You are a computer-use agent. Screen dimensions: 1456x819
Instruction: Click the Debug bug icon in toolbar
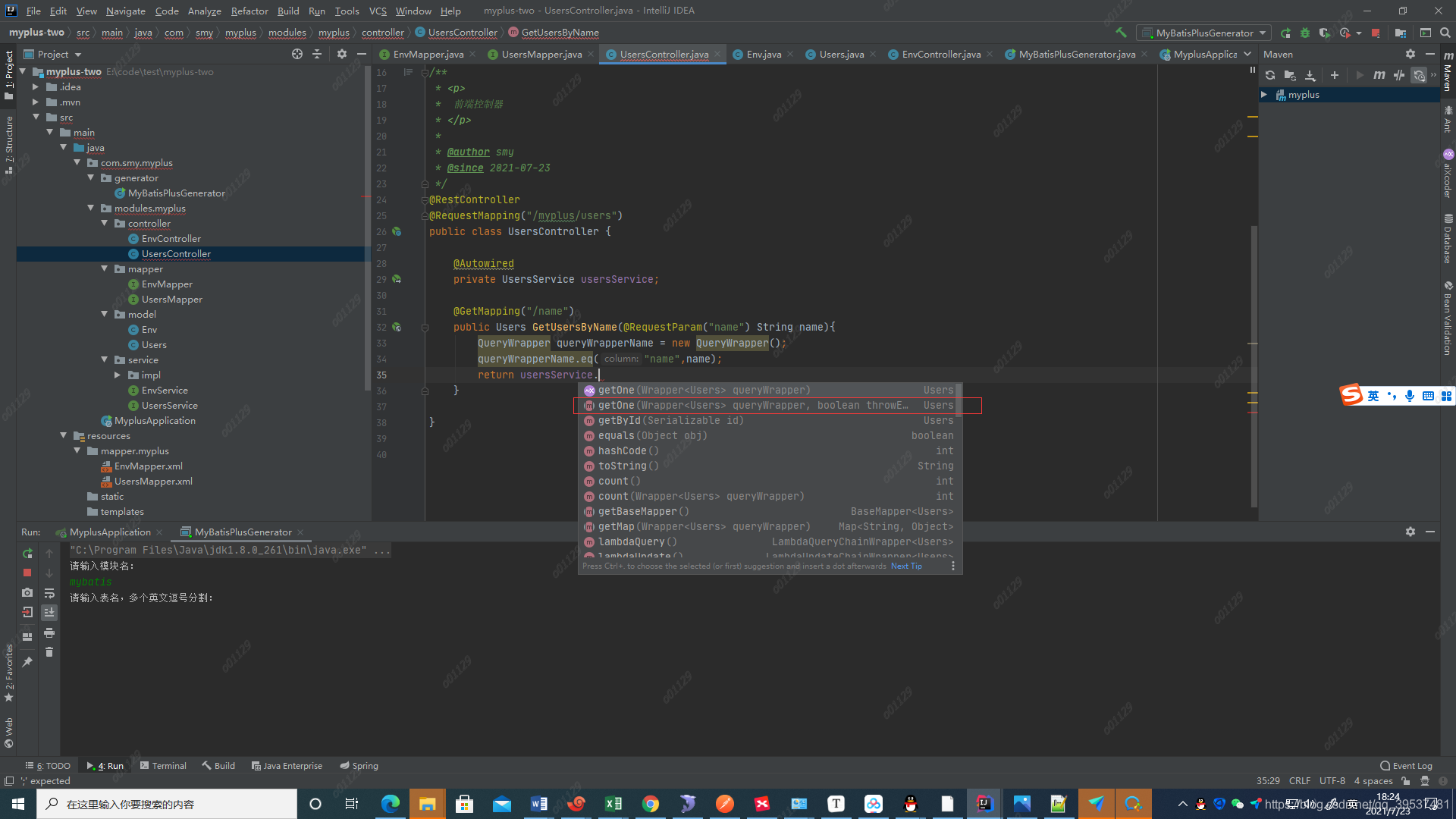1305,33
